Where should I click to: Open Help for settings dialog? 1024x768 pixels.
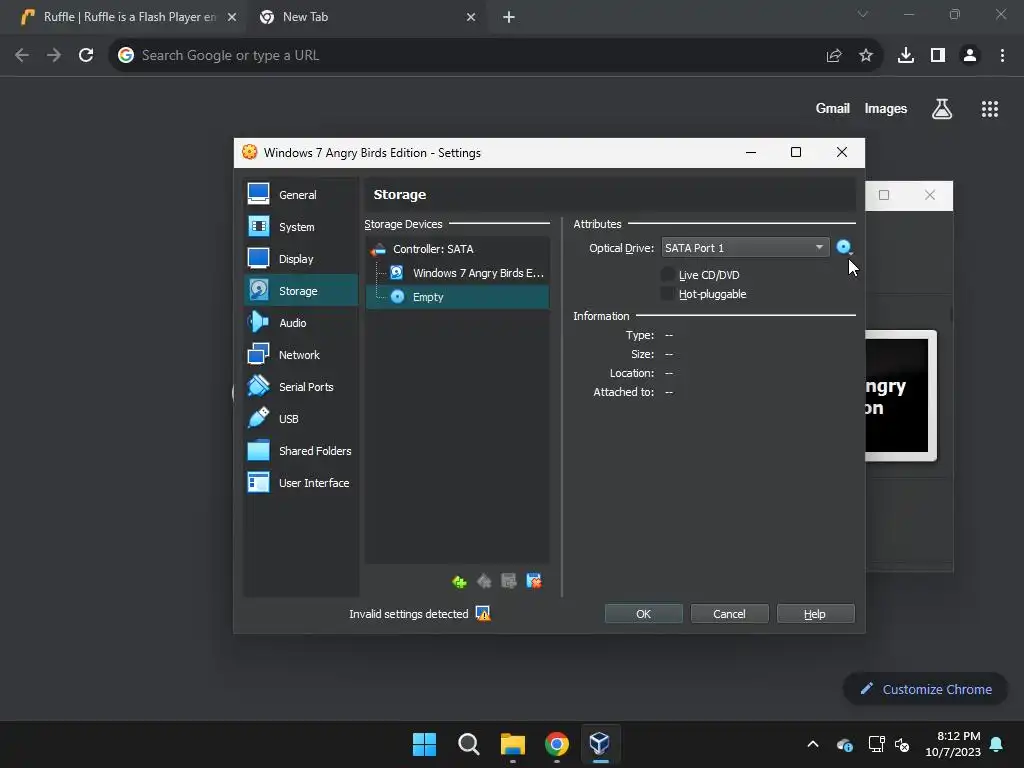click(815, 614)
